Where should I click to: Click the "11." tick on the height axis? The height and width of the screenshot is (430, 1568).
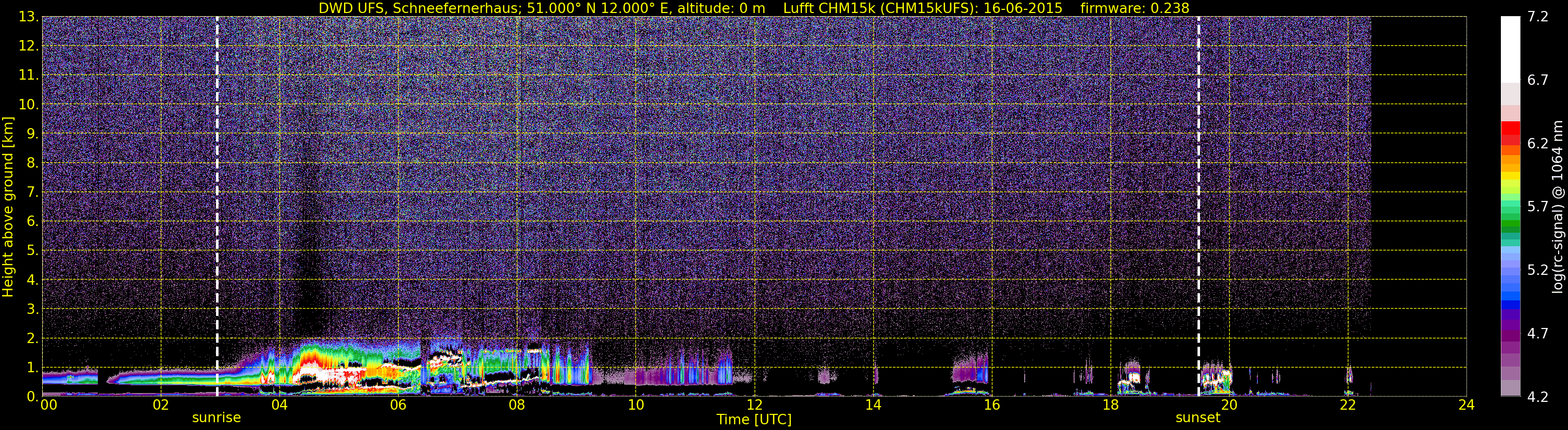coord(29,75)
